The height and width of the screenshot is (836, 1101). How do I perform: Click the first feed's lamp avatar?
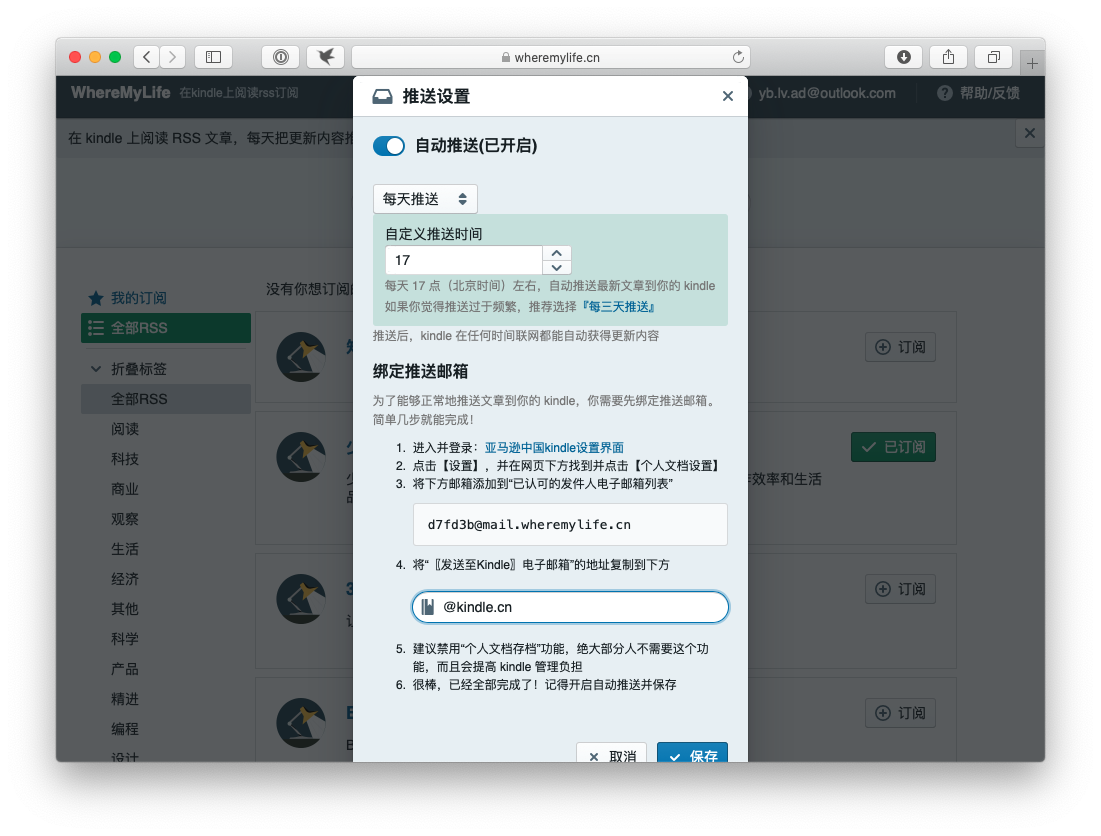point(301,357)
